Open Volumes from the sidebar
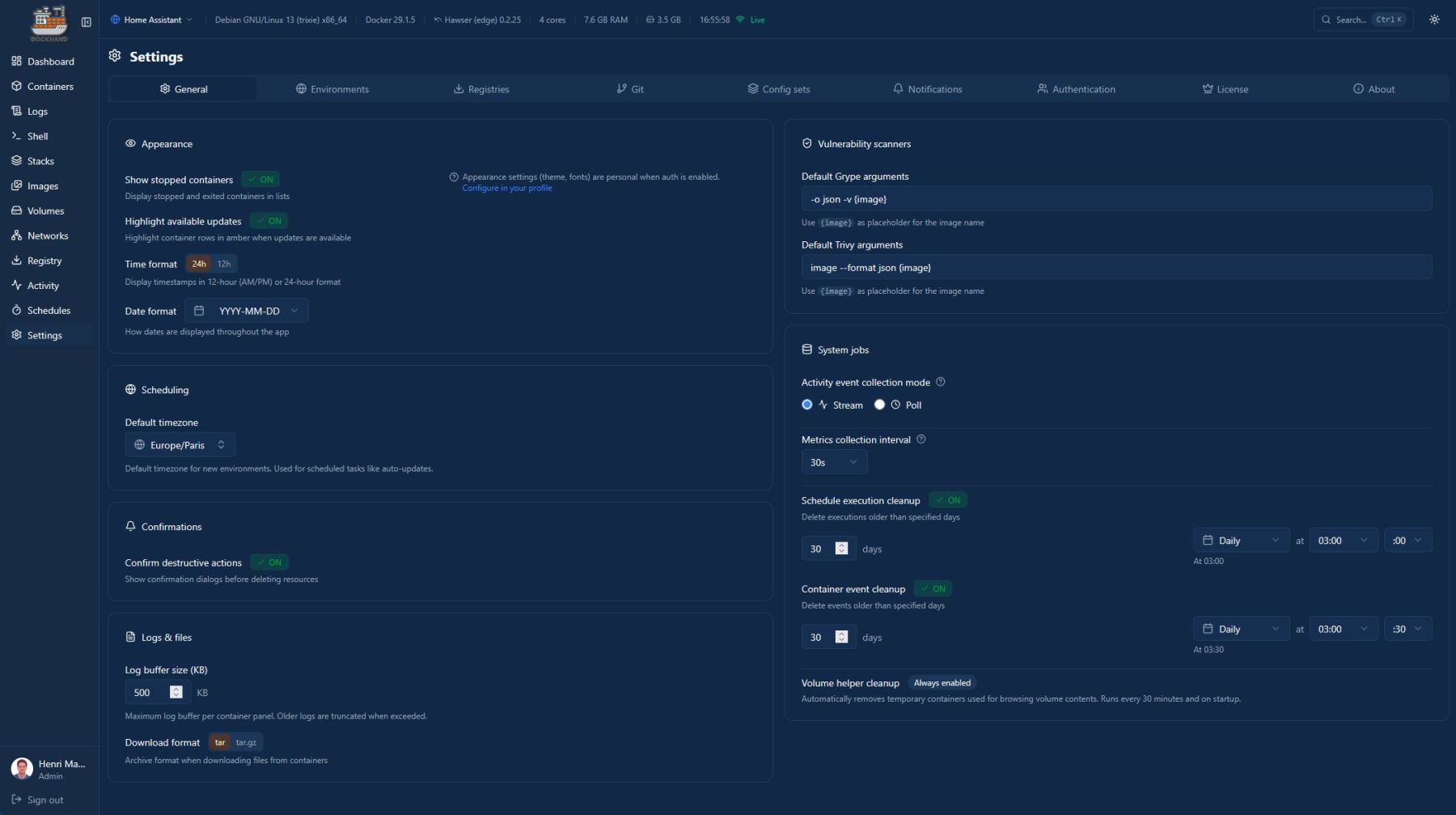The width and height of the screenshot is (1456, 815). coord(45,210)
